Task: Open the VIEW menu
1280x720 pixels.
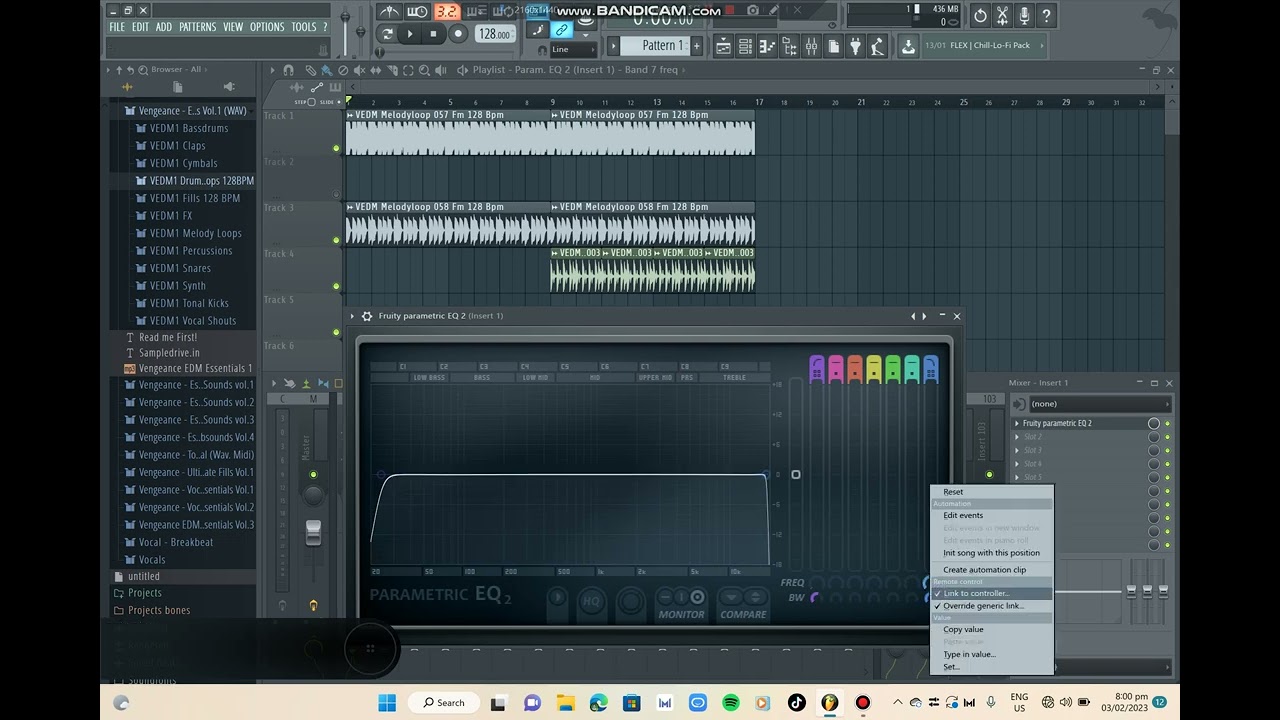Action: coord(233,27)
